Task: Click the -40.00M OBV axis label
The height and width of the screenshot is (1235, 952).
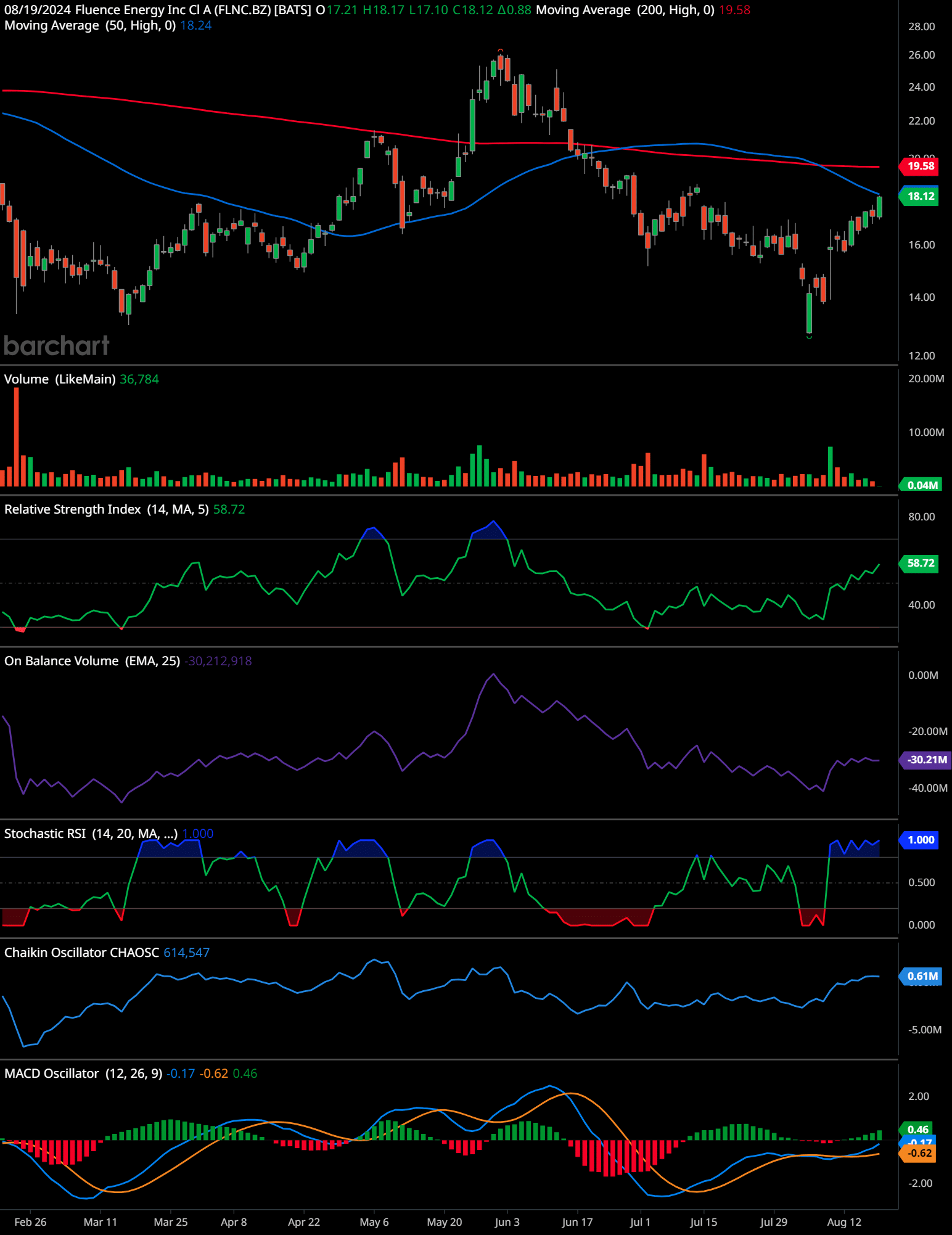Action: pos(928,788)
